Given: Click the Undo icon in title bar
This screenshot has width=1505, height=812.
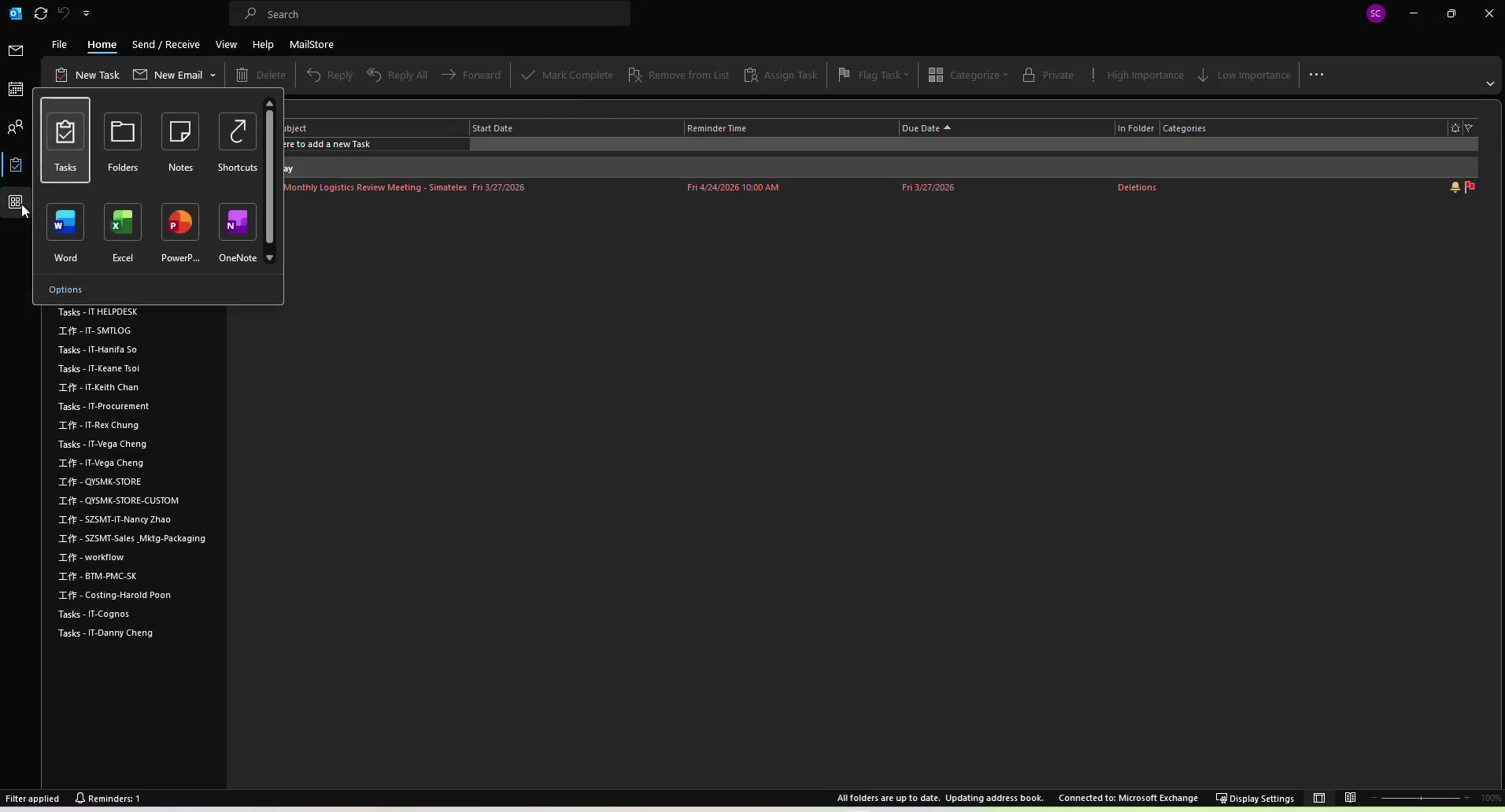Looking at the screenshot, I should [x=64, y=13].
